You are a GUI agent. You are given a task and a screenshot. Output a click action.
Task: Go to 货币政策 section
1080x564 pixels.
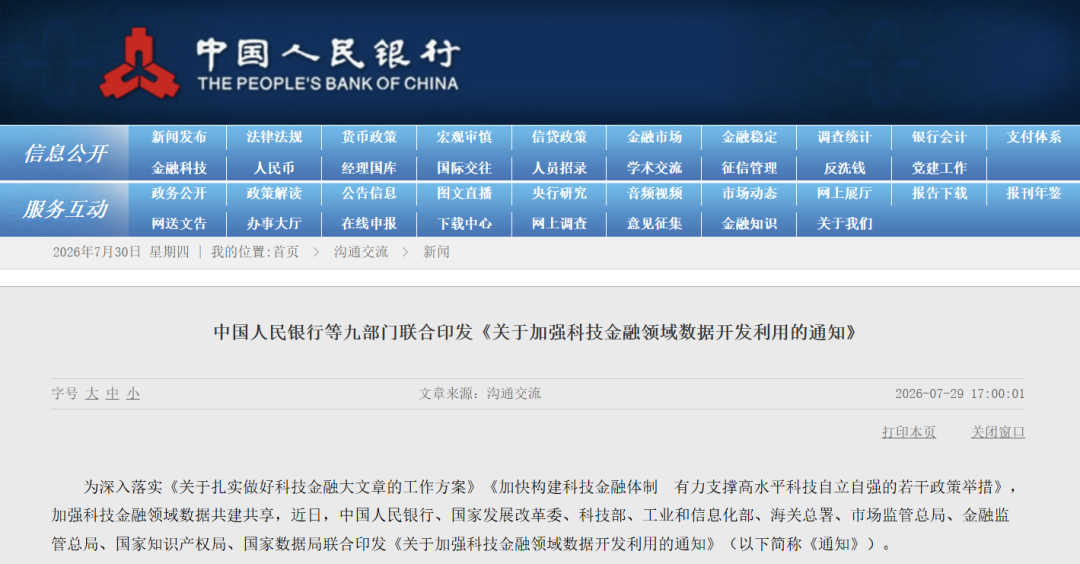click(x=369, y=137)
